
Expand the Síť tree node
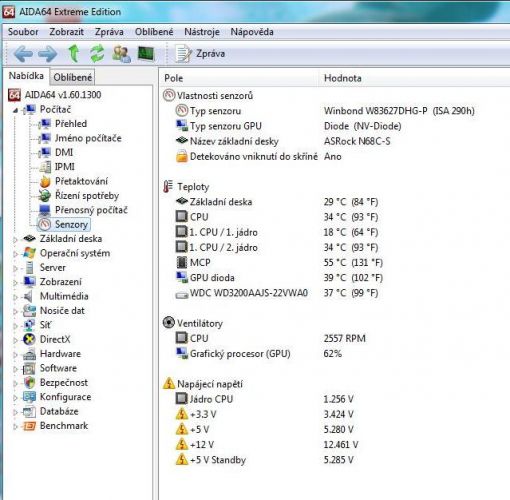pyautogui.click(x=15, y=326)
